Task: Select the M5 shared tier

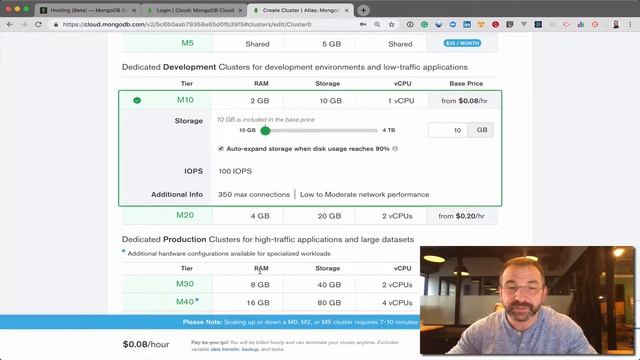Action: click(187, 43)
